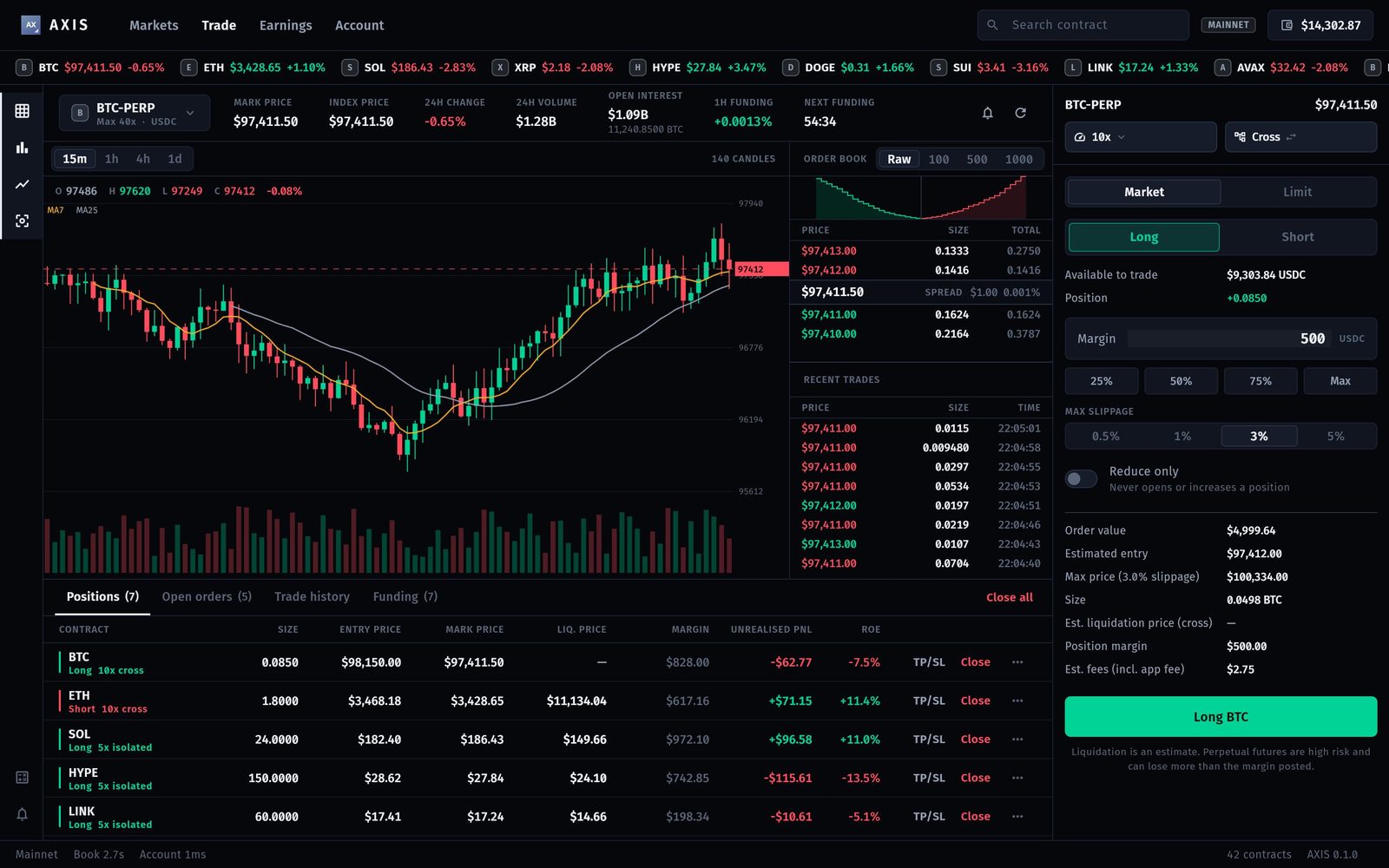Open the trend line sidebar icon
The image size is (1389, 868).
(23, 184)
